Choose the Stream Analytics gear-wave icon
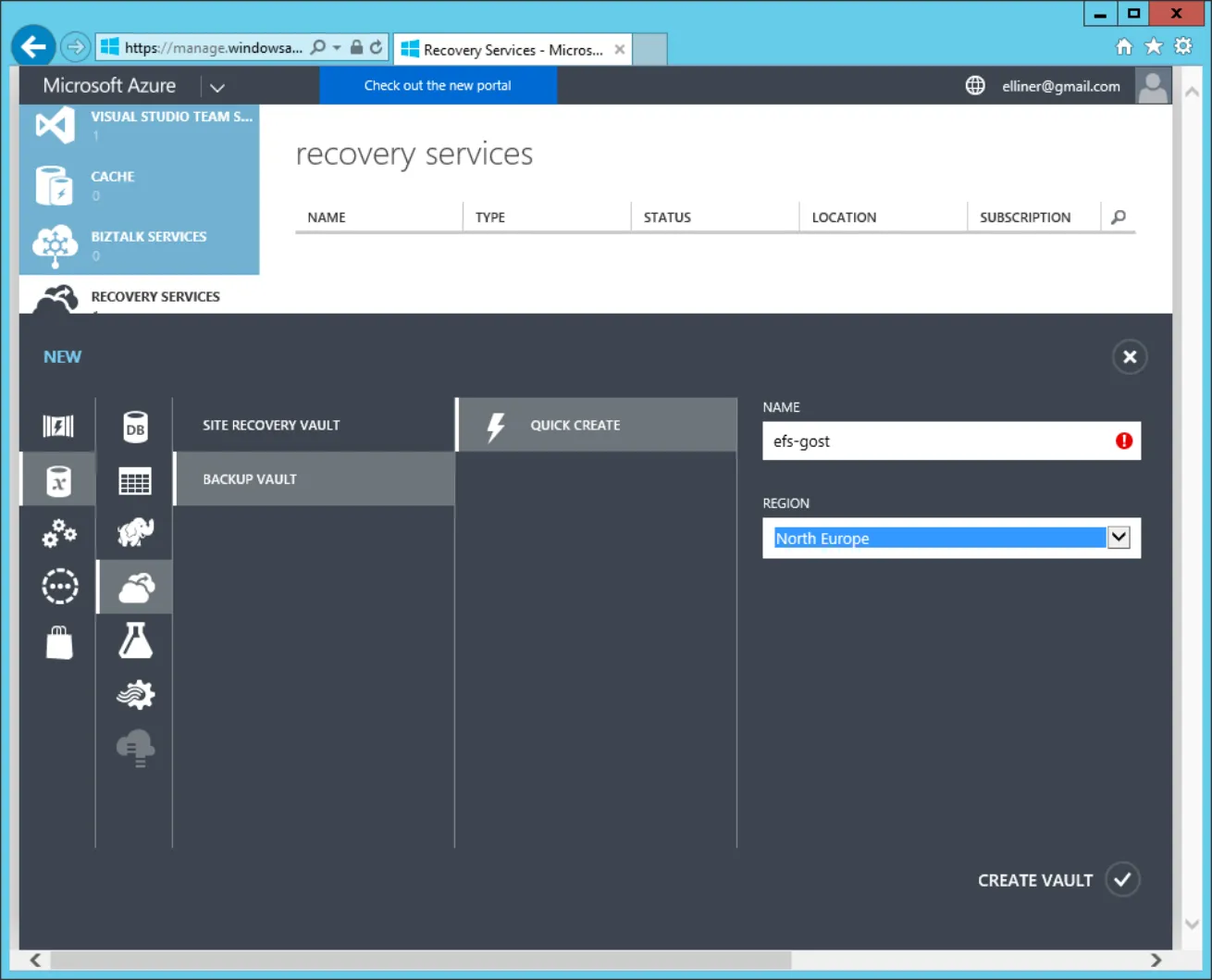The width and height of the screenshot is (1212, 980). [x=135, y=694]
